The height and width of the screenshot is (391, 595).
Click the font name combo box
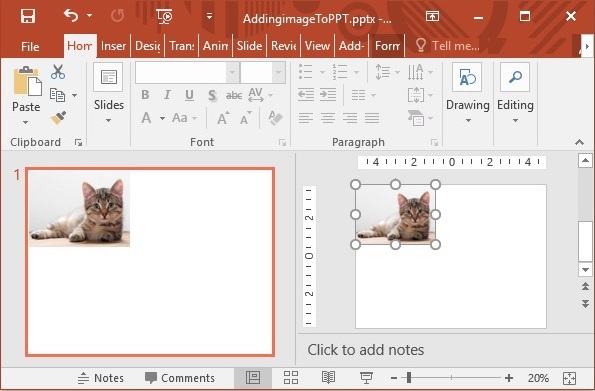coord(187,72)
